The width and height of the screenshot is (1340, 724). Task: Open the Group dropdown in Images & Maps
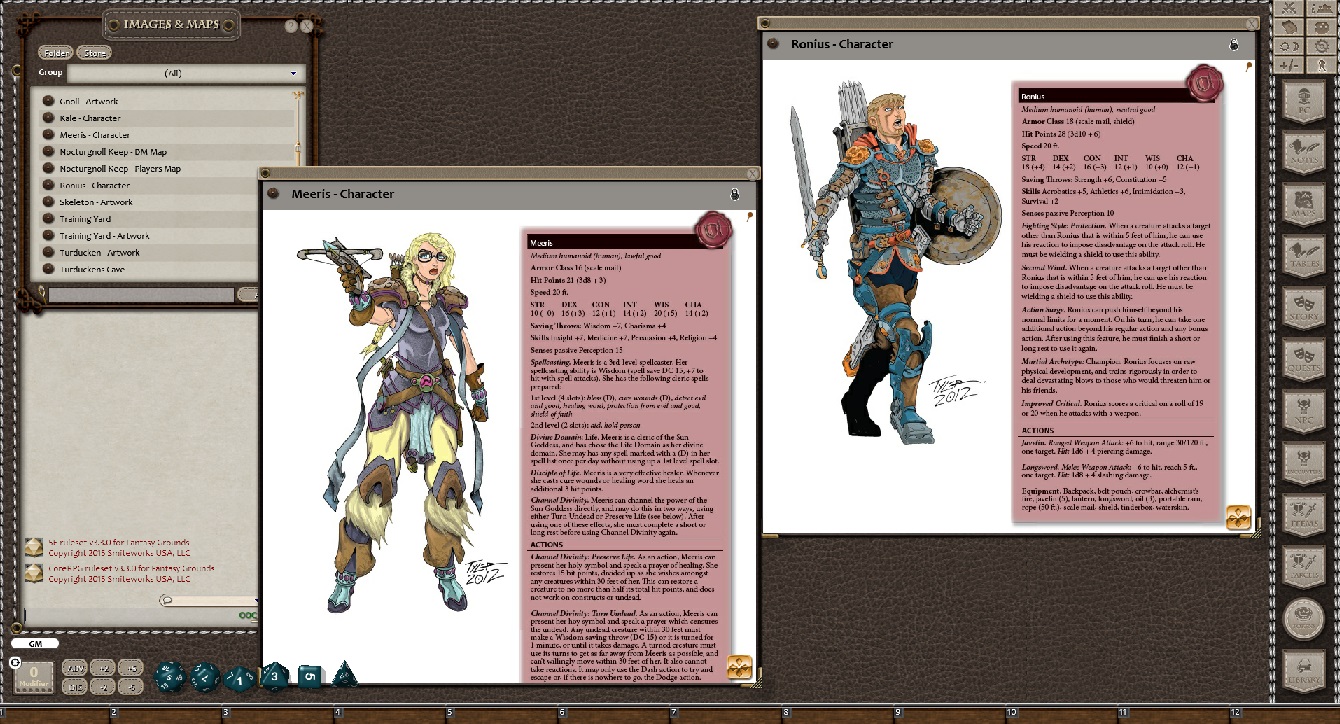(186, 73)
